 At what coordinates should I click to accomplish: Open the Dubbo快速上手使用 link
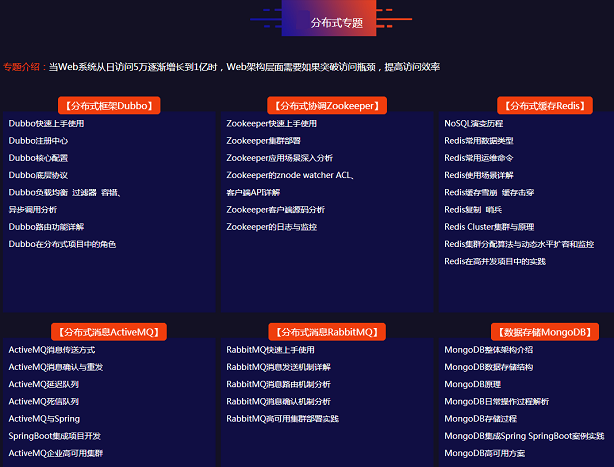tap(47, 124)
